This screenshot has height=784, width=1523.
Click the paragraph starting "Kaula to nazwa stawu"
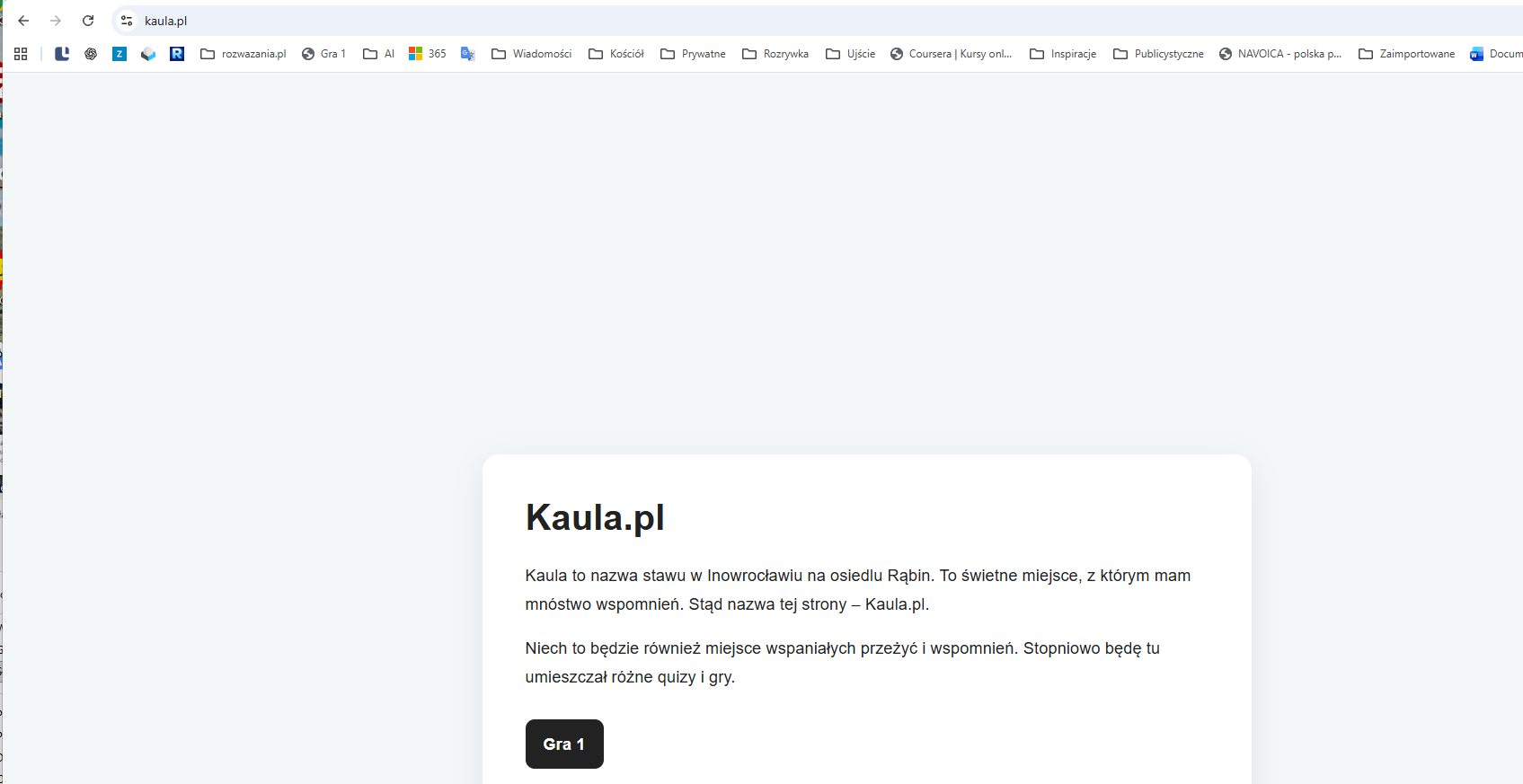coord(858,590)
